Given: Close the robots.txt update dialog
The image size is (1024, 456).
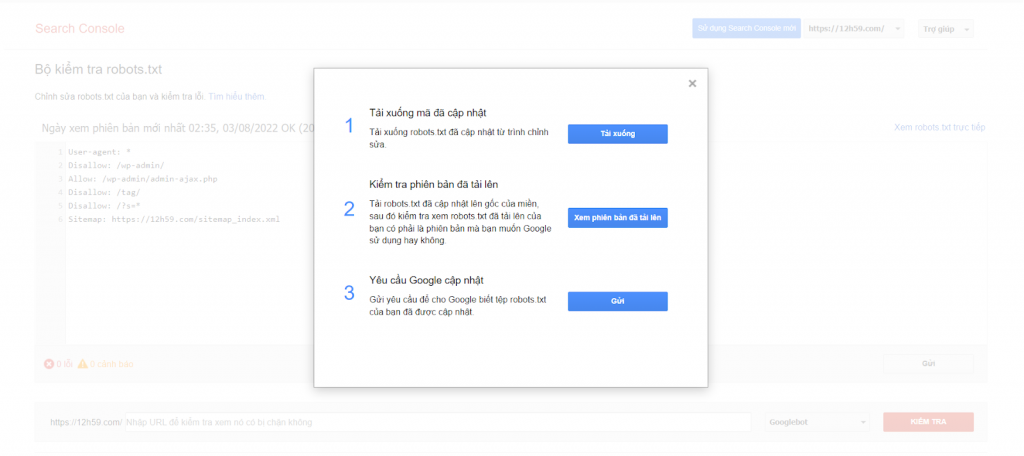Looking at the screenshot, I should [x=692, y=84].
